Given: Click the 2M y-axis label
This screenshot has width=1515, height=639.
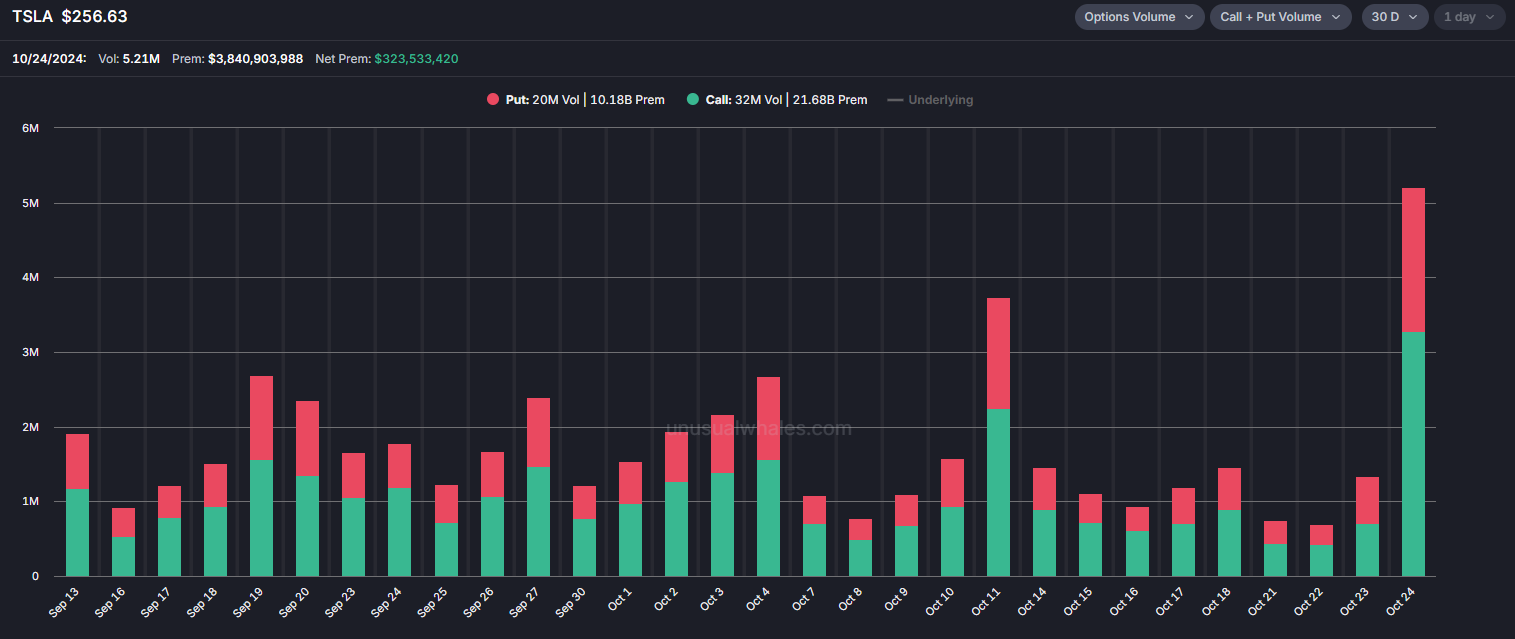Looking at the screenshot, I should [30, 427].
